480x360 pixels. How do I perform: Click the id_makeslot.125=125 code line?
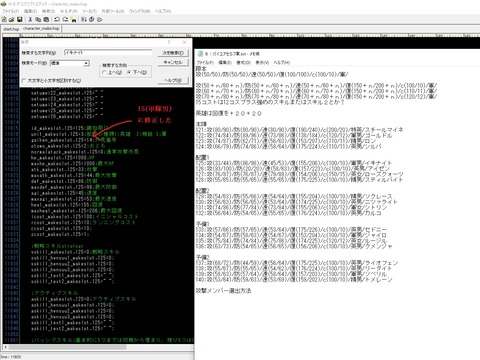click(70, 128)
